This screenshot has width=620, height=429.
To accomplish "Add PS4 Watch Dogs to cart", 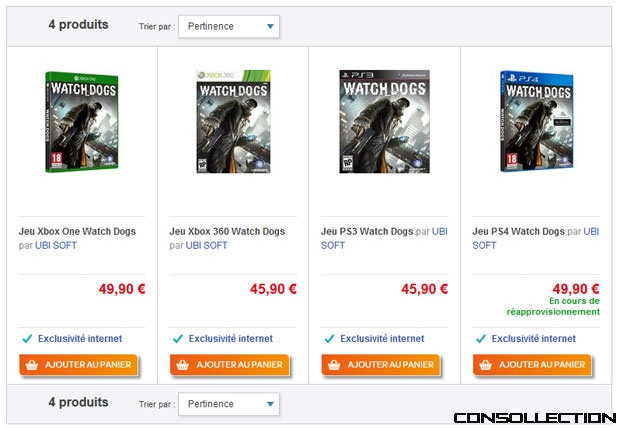I will point(532,365).
